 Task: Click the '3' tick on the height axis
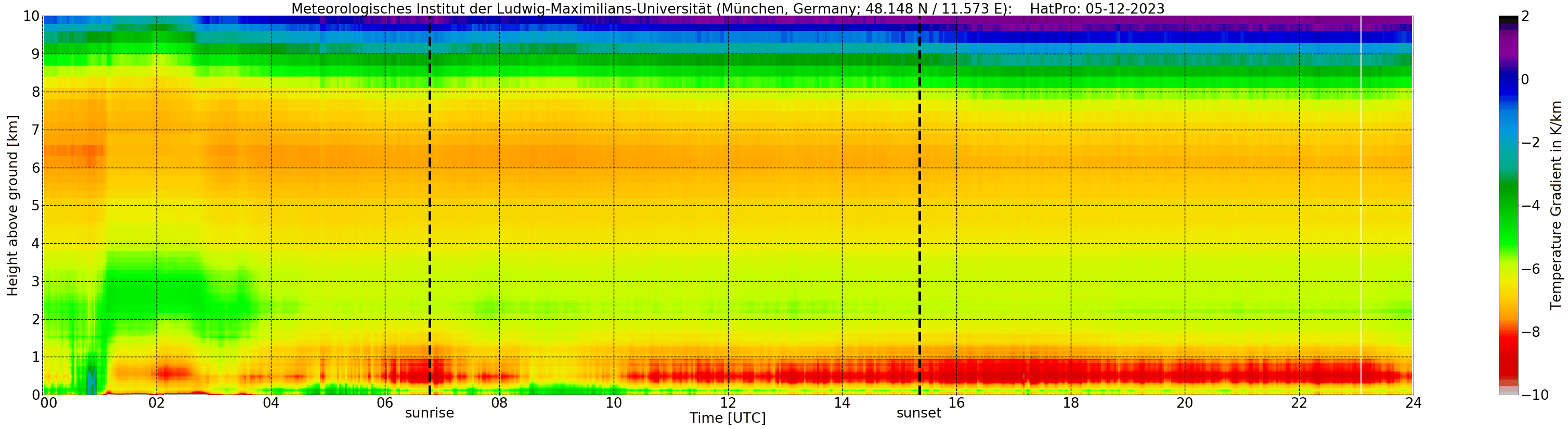[35, 282]
